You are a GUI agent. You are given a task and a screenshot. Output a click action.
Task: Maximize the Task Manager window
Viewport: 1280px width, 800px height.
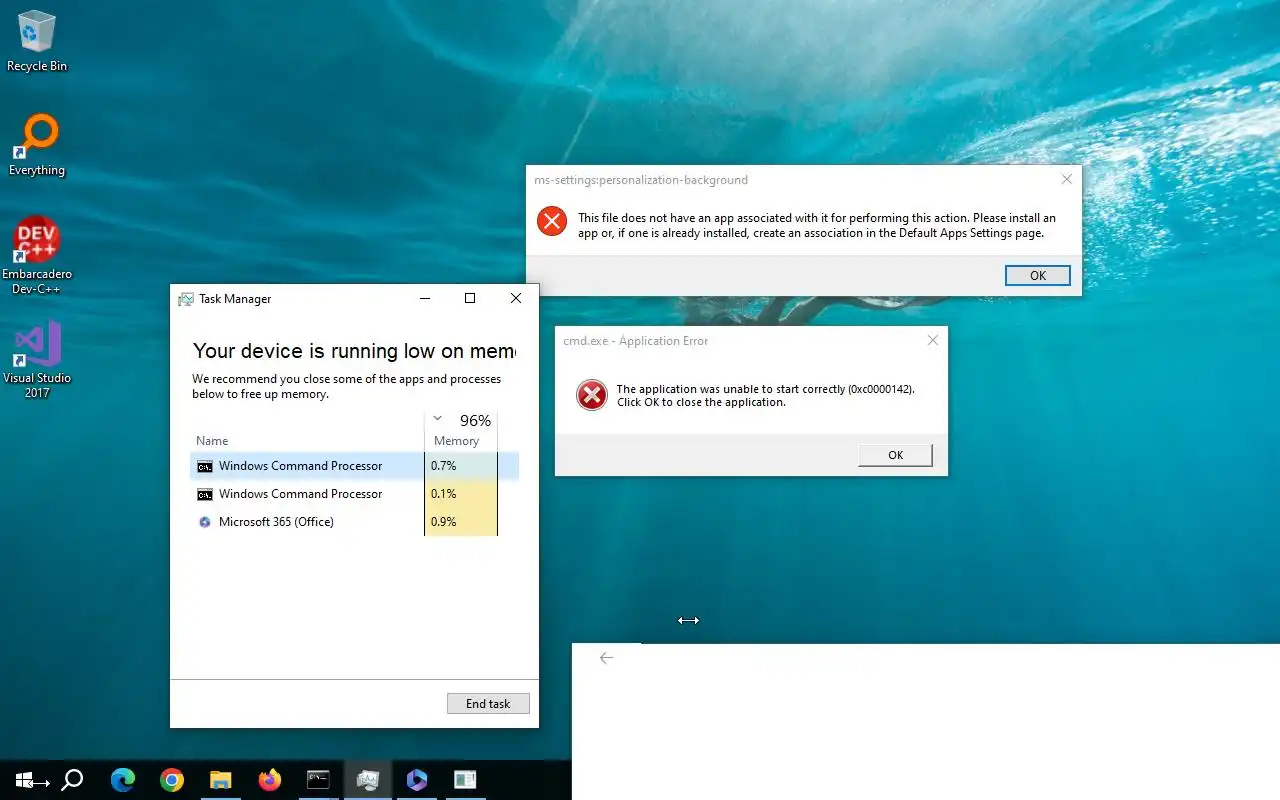(470, 299)
